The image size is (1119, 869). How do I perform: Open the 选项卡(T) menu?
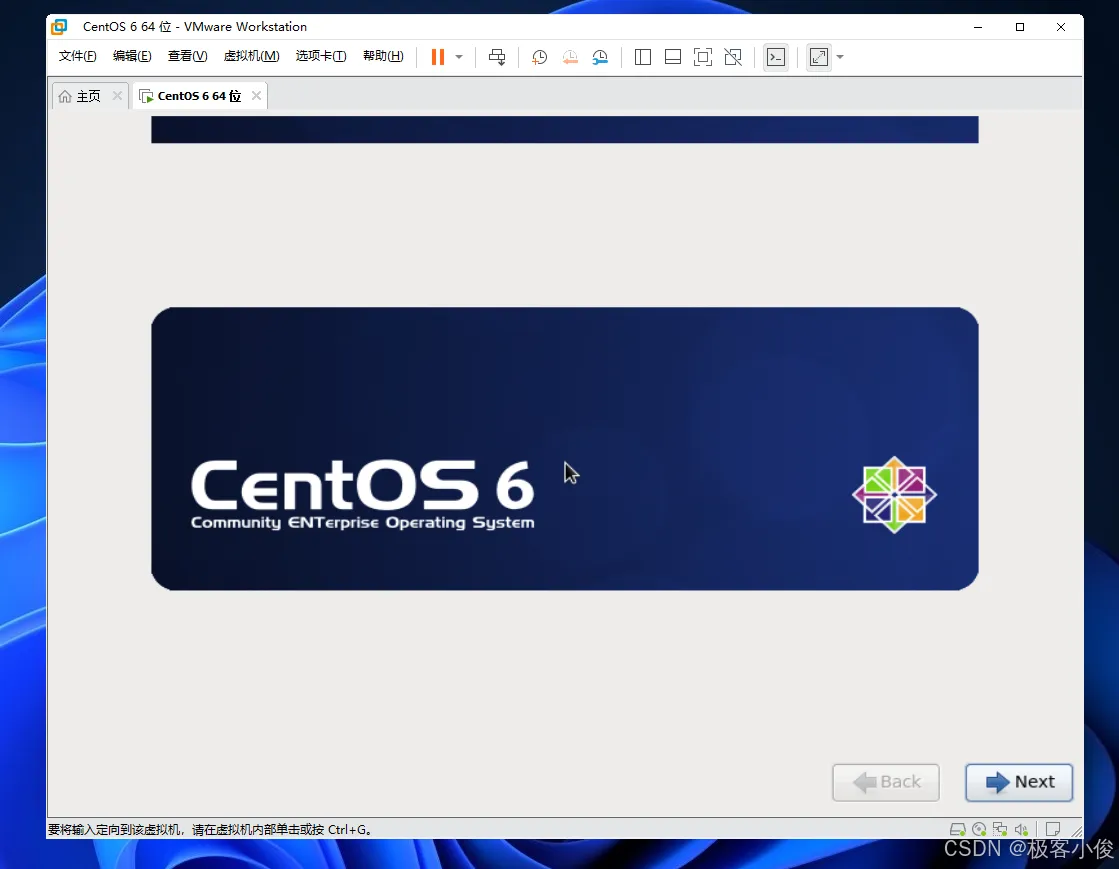[320, 56]
